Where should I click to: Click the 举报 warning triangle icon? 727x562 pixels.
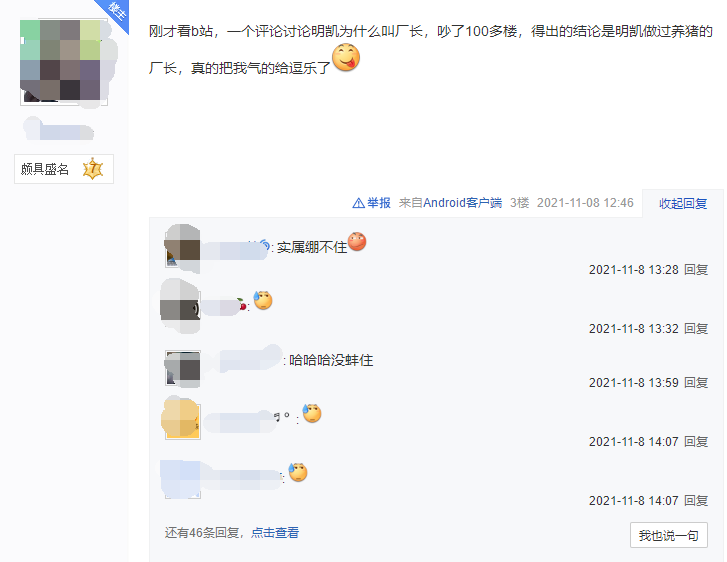pyautogui.click(x=358, y=203)
